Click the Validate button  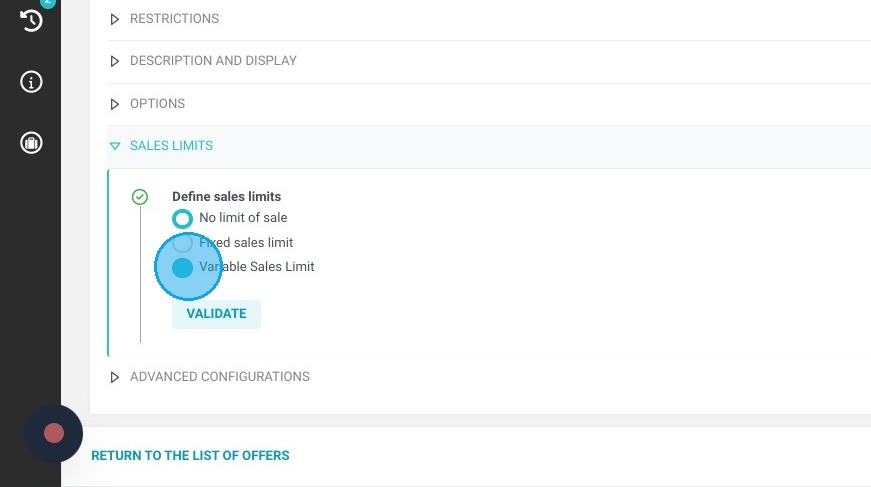(216, 314)
